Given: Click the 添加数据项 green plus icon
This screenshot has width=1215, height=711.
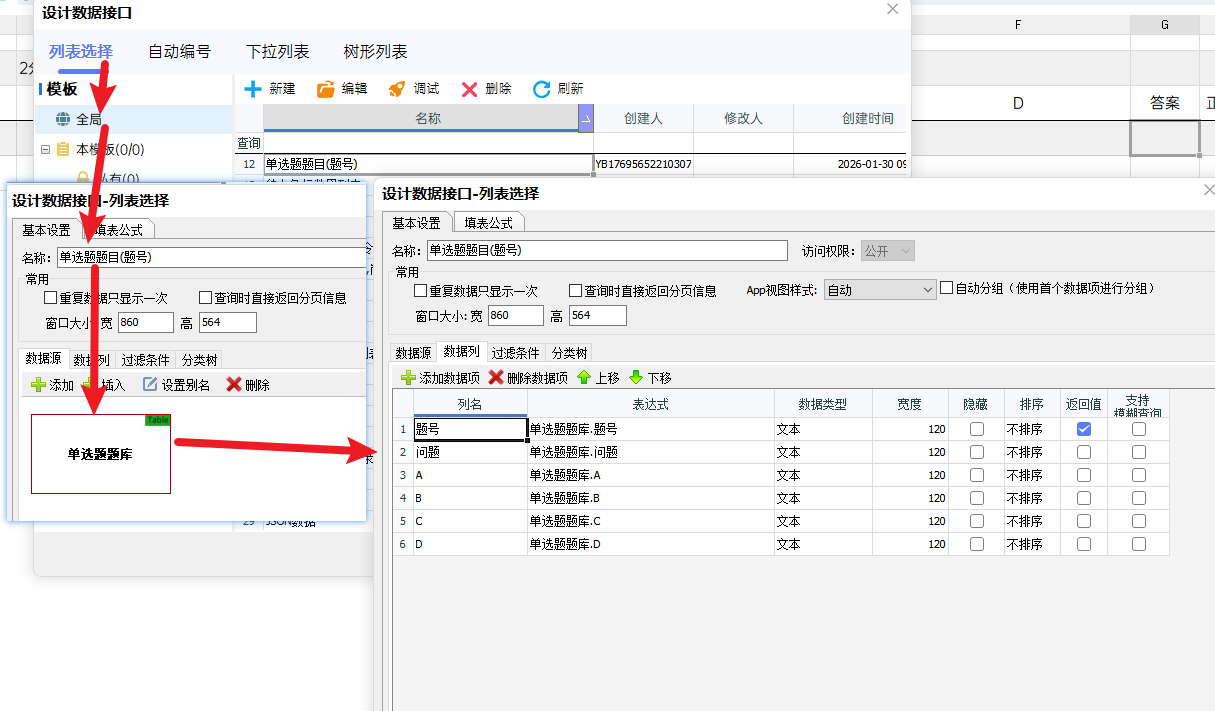Looking at the screenshot, I should click(408, 378).
